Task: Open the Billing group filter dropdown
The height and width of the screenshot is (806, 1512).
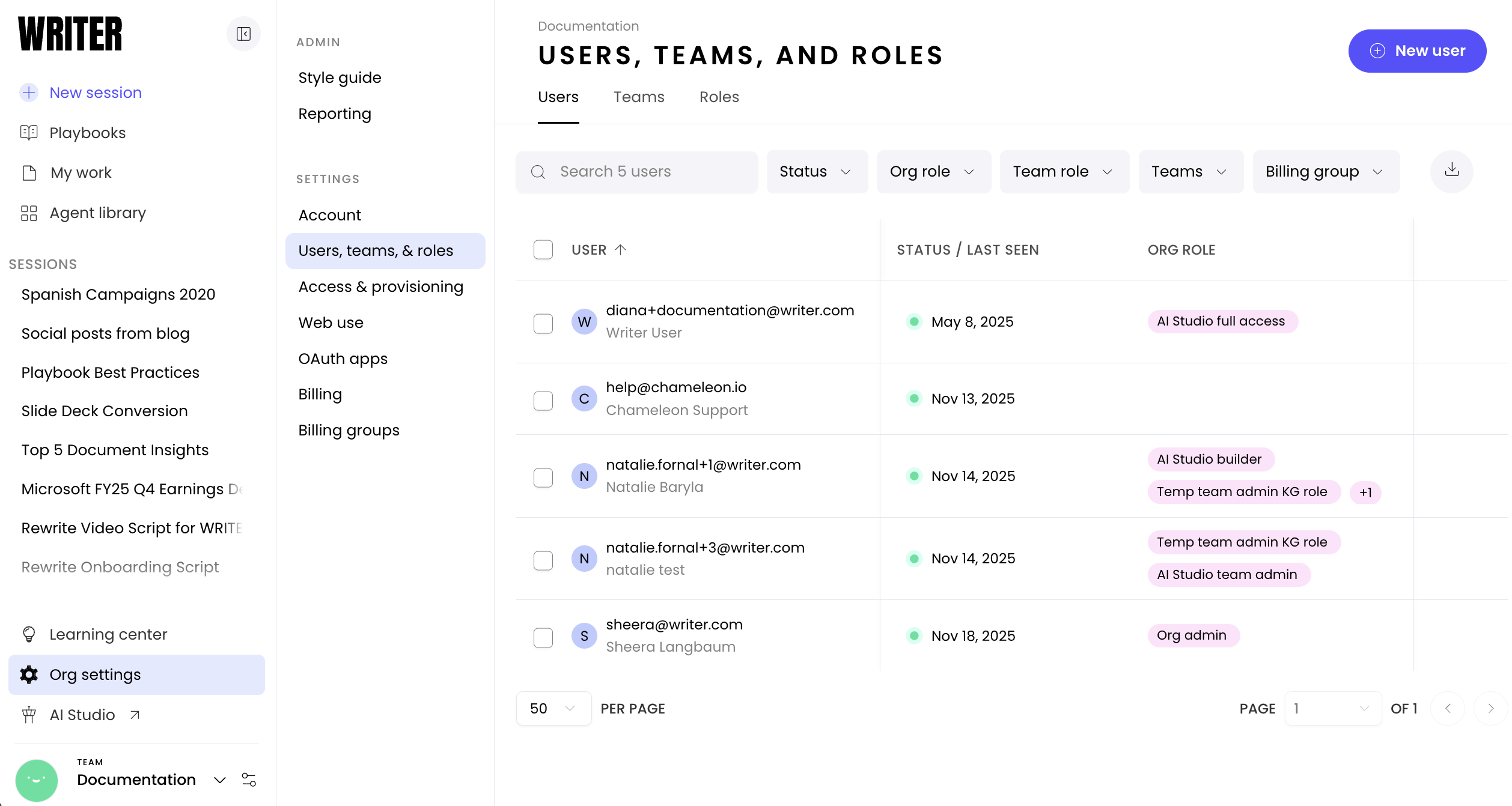Action: point(1325,172)
